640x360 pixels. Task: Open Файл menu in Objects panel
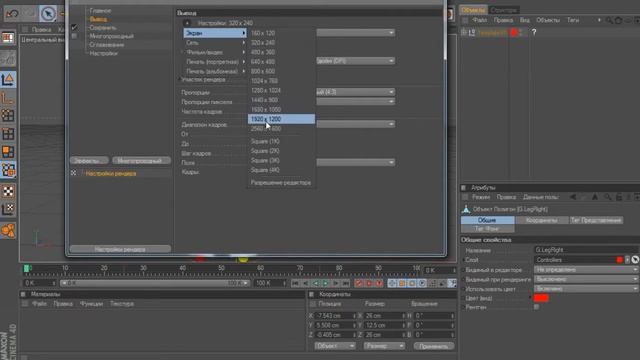pos(480,20)
